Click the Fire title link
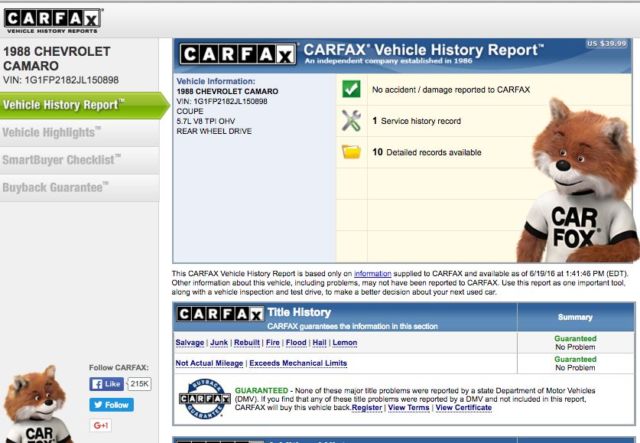 [273, 343]
